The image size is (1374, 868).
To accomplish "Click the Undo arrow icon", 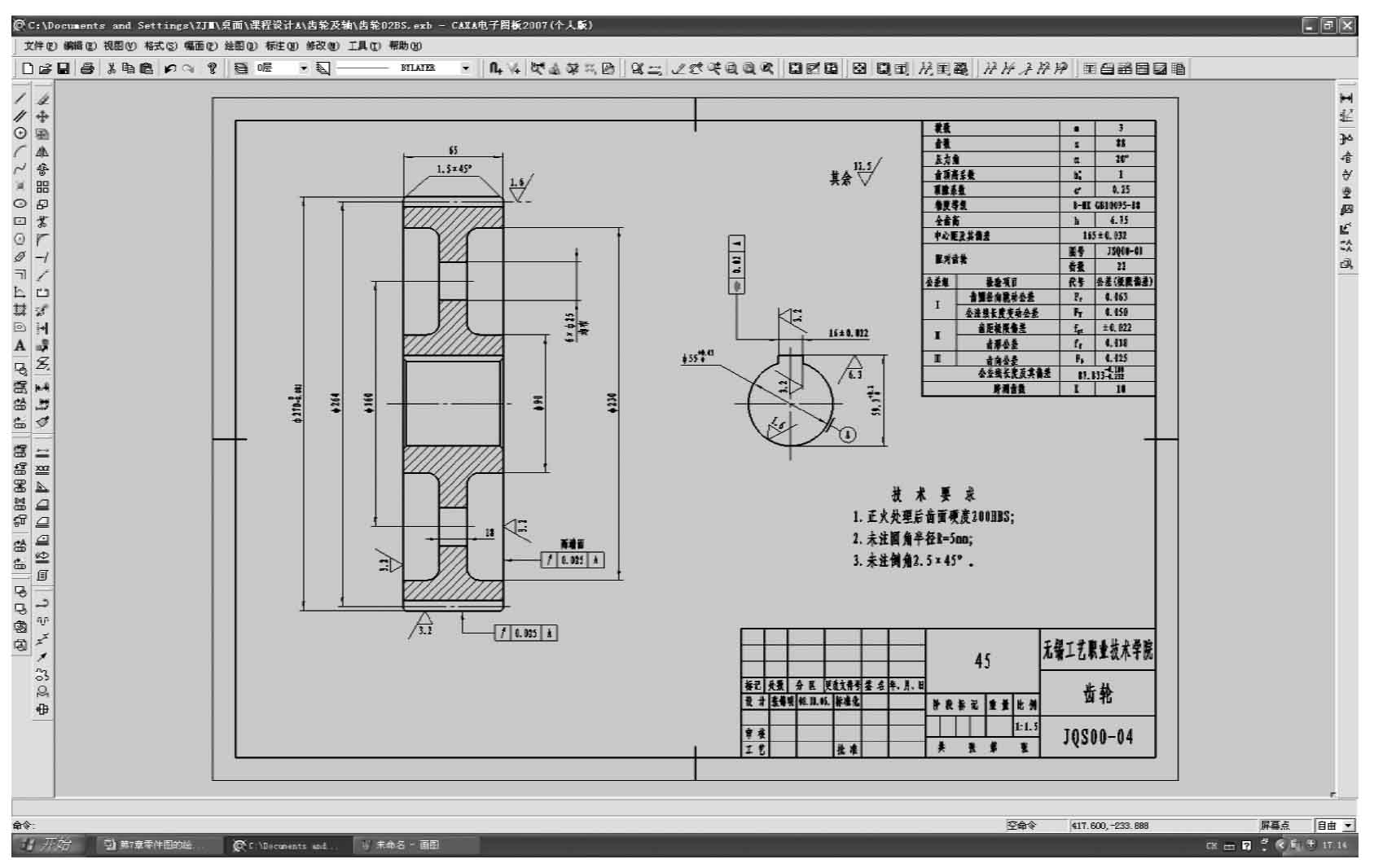I will tap(169, 69).
